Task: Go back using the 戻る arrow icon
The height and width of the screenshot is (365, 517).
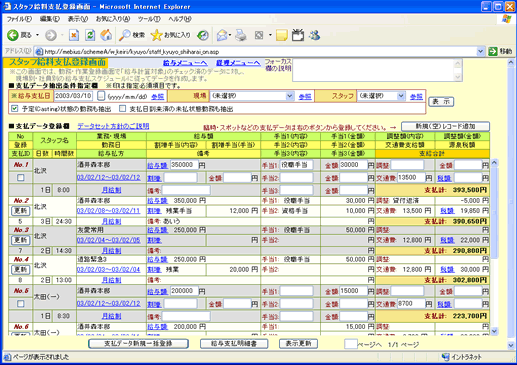Action: (x=13, y=35)
